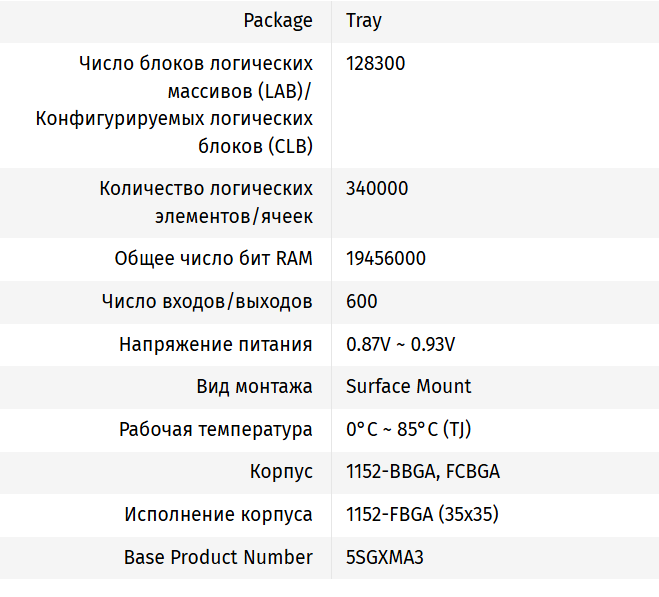Select the temperature range 0°C ~ 85°C (TJ)

tap(409, 429)
